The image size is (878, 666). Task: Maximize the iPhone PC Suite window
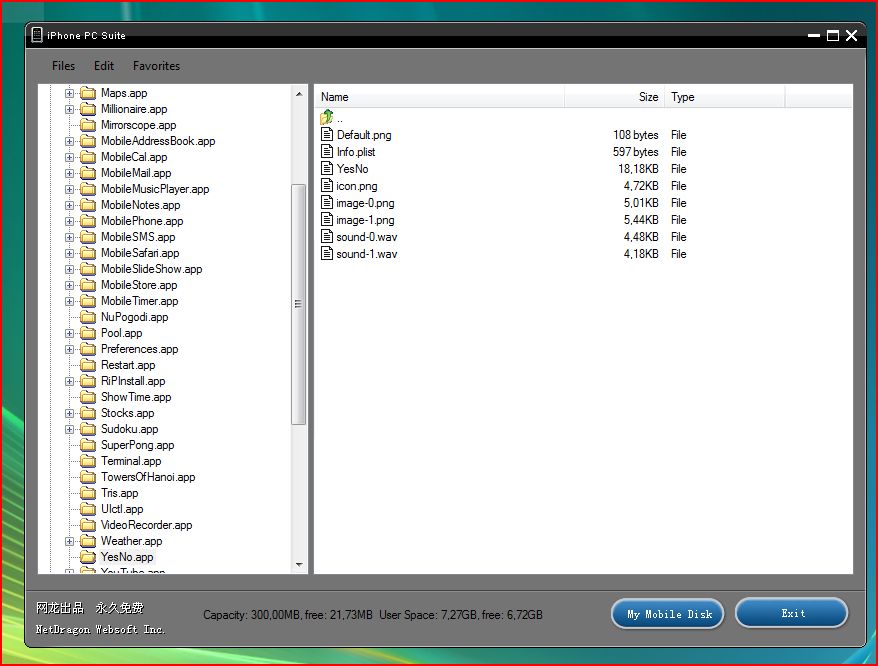[x=833, y=35]
